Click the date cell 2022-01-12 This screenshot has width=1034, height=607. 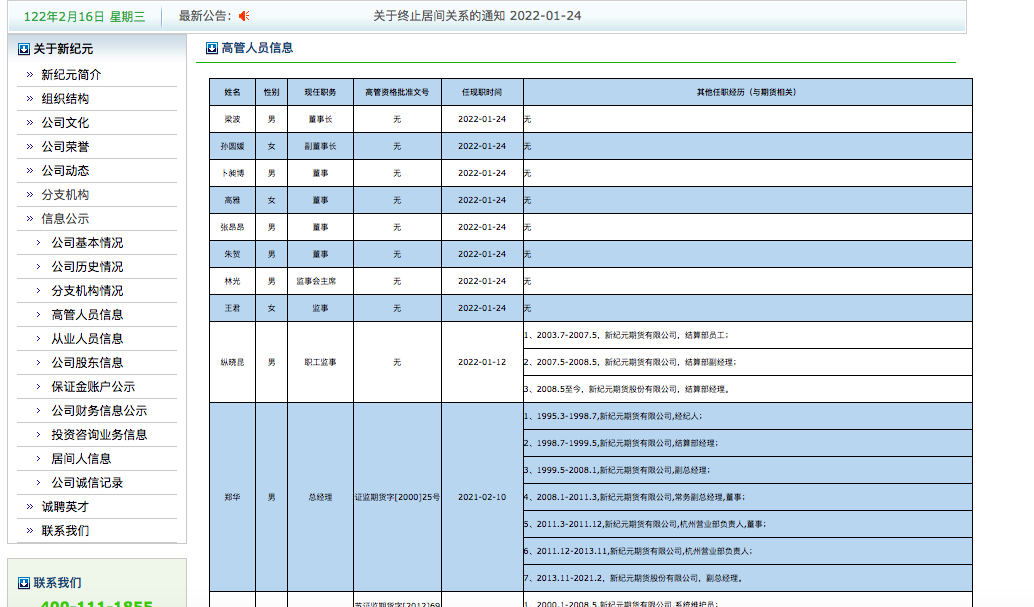click(482, 362)
